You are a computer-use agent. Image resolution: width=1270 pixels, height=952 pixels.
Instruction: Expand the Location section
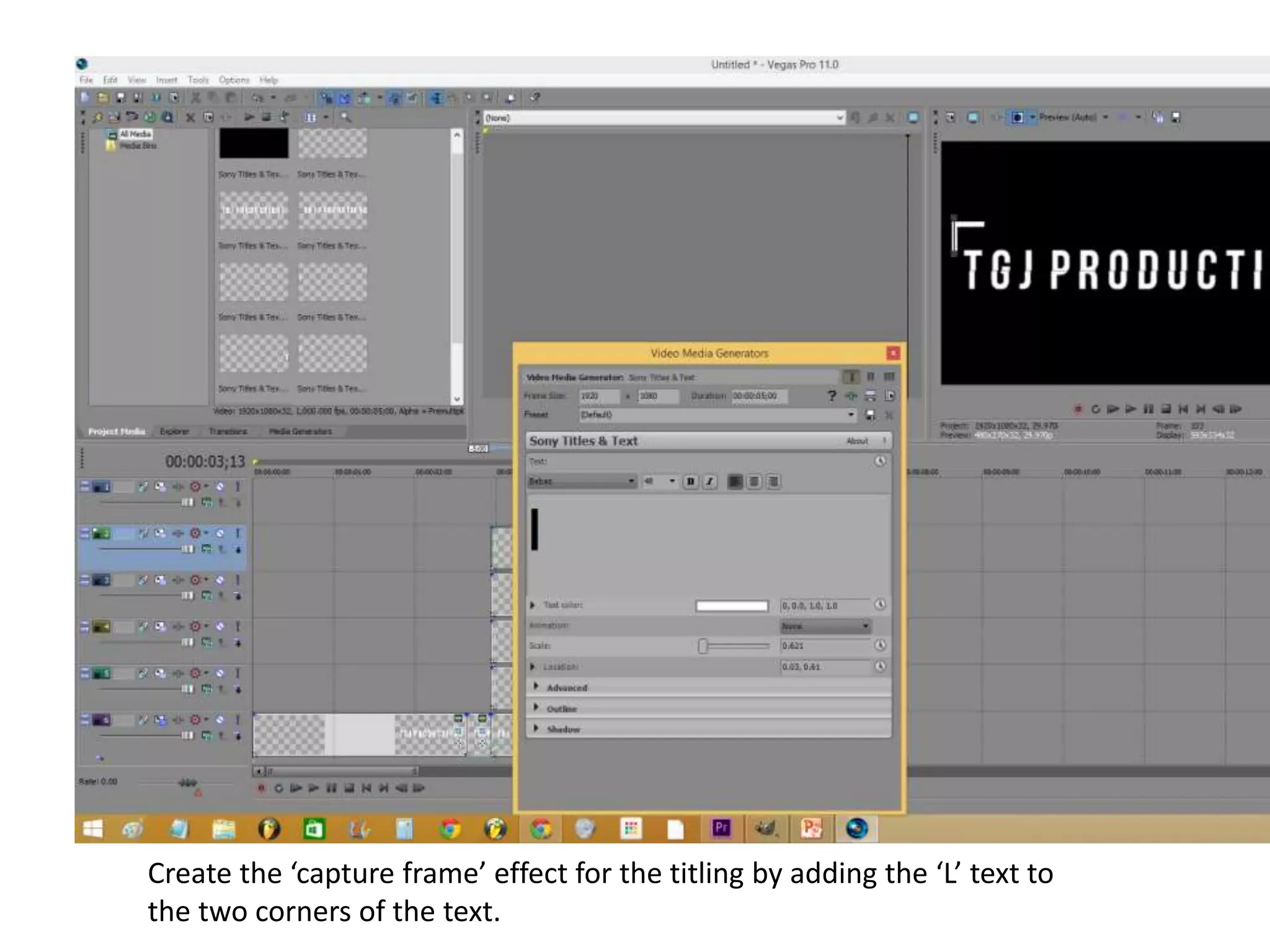532,667
